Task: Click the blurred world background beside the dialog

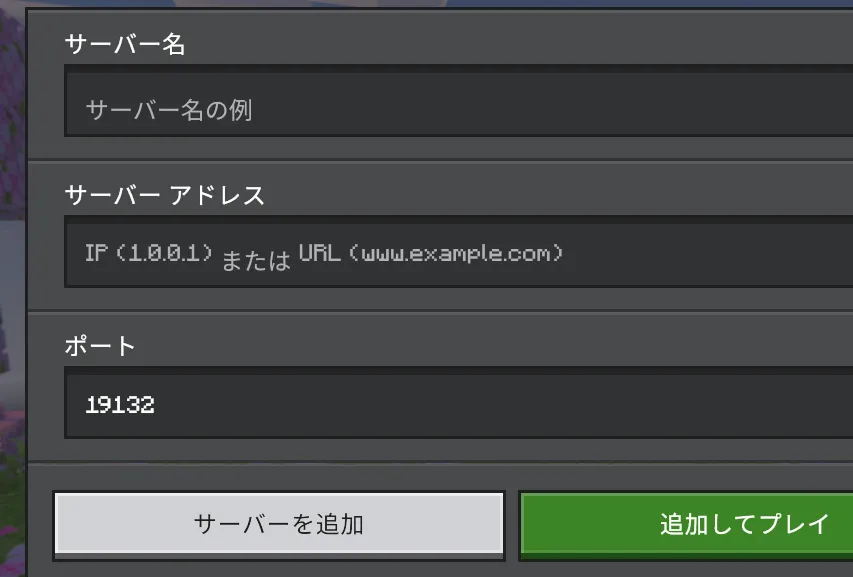Action: pyautogui.click(x=12, y=272)
